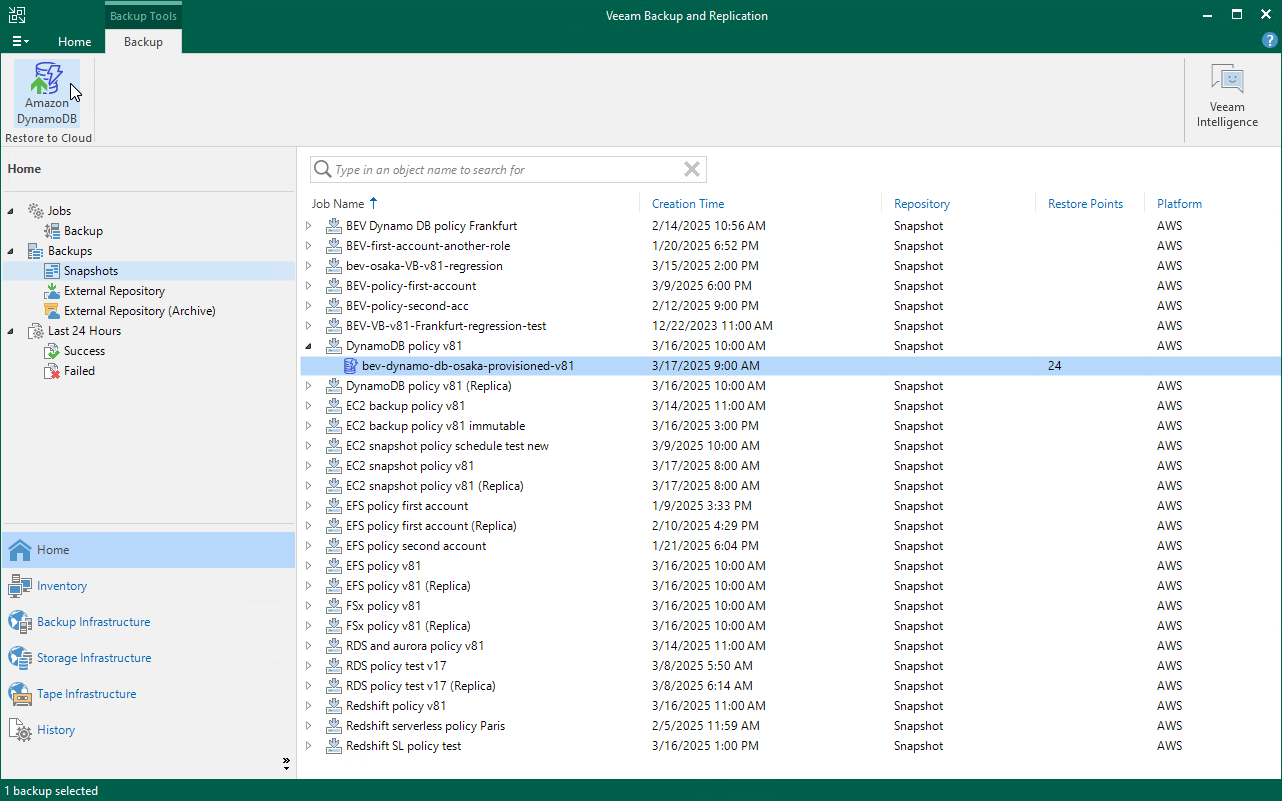Image resolution: width=1282 pixels, height=801 pixels.
Task: Select the Backups tree node
Action: point(69,251)
